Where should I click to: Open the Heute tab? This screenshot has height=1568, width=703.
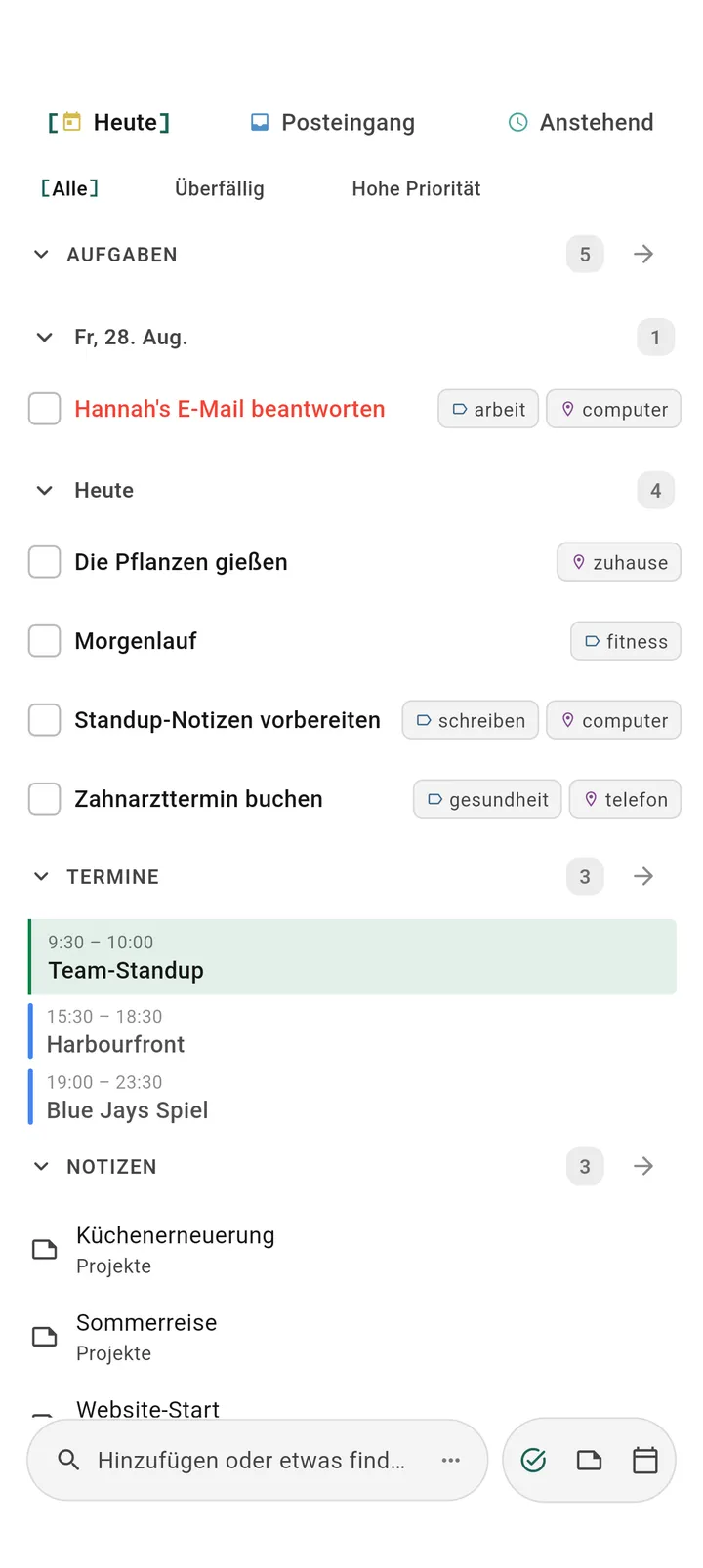pyautogui.click(x=108, y=122)
